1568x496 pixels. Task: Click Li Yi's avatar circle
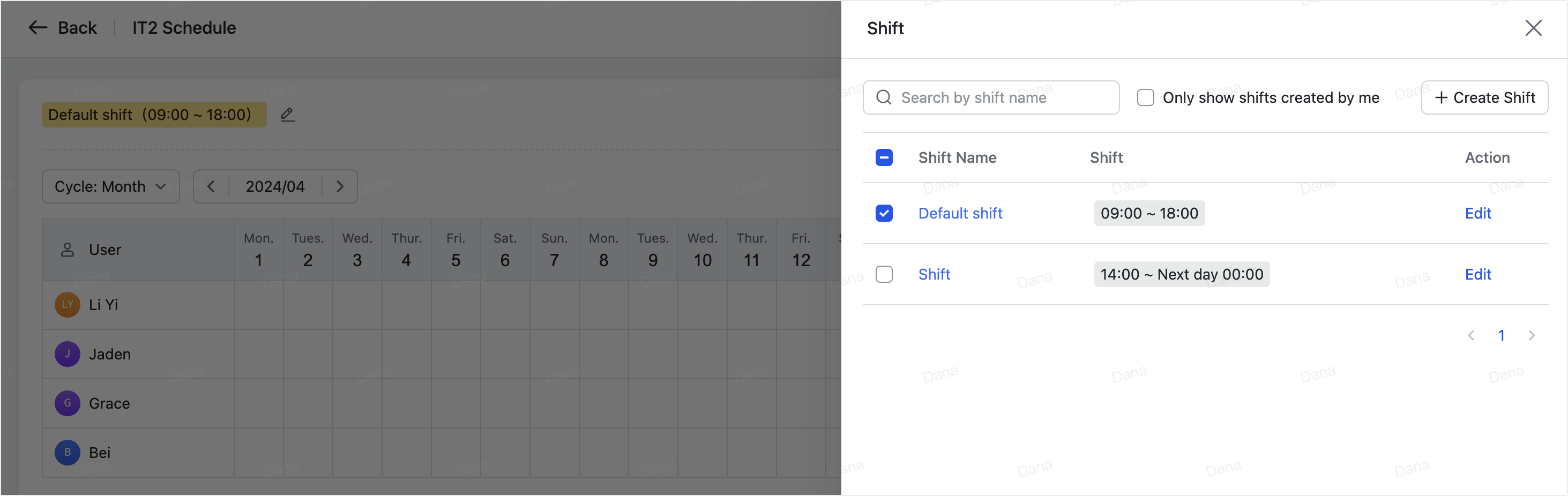pos(67,305)
